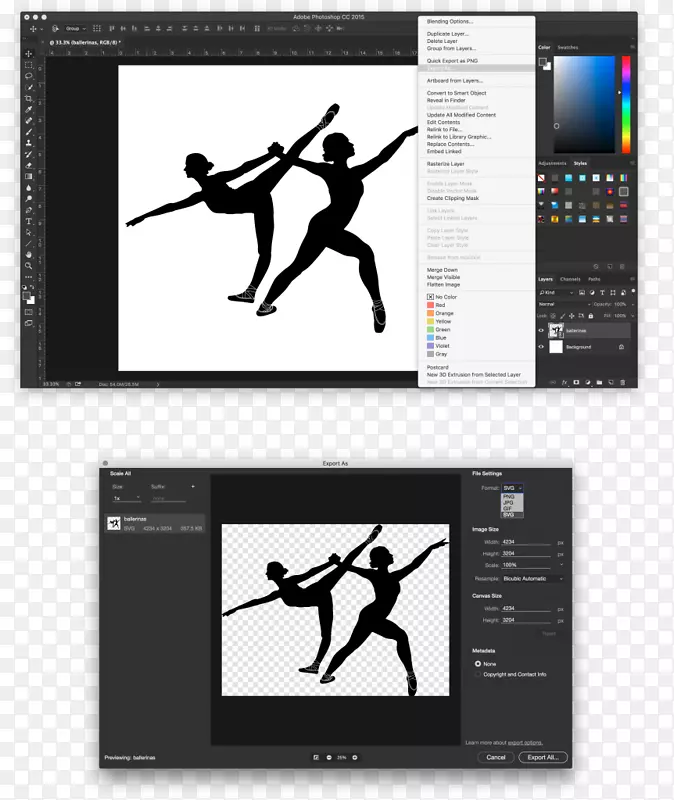Select the None metadata radio button
Screen dimensions: 674x800
[x=478, y=664]
